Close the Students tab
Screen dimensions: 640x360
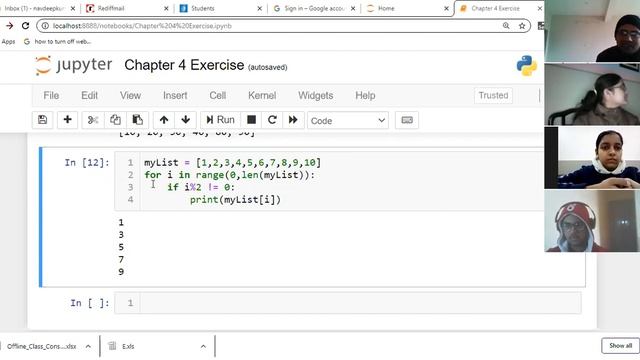(x=259, y=8)
